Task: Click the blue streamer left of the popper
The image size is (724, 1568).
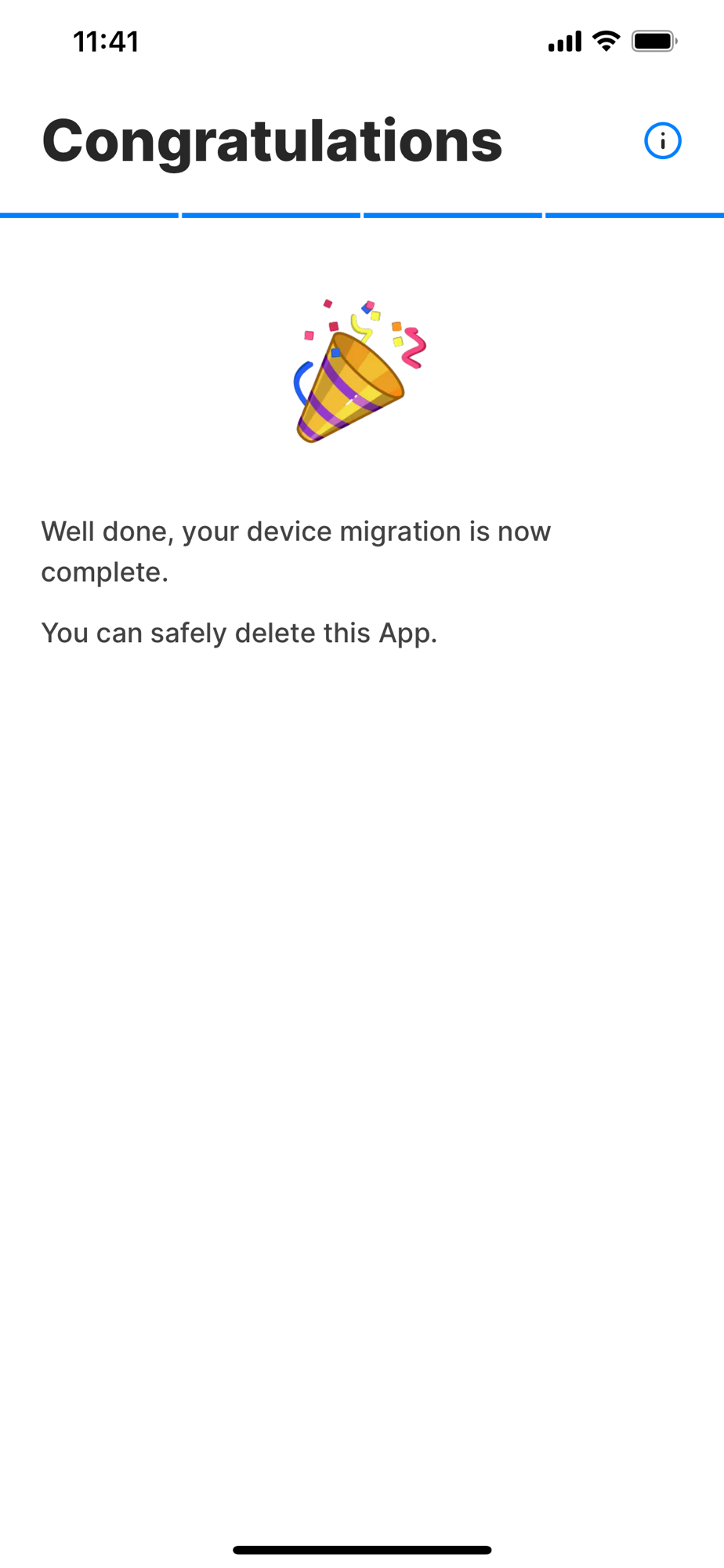Action: 303,382
